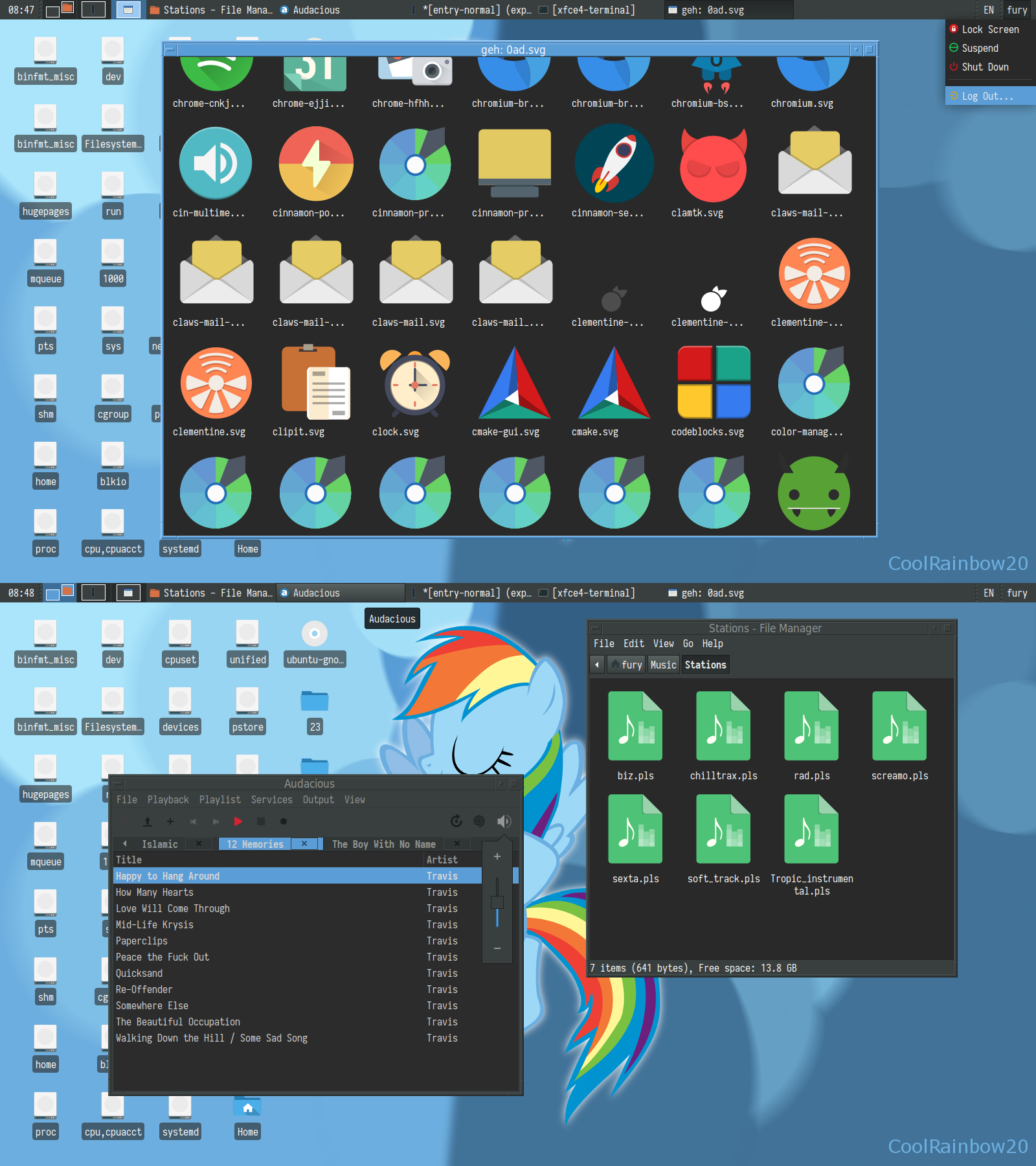Click the cin-multime... speaker thumbnail in geh
Viewport: 1036px width, 1166px height.
(216, 164)
